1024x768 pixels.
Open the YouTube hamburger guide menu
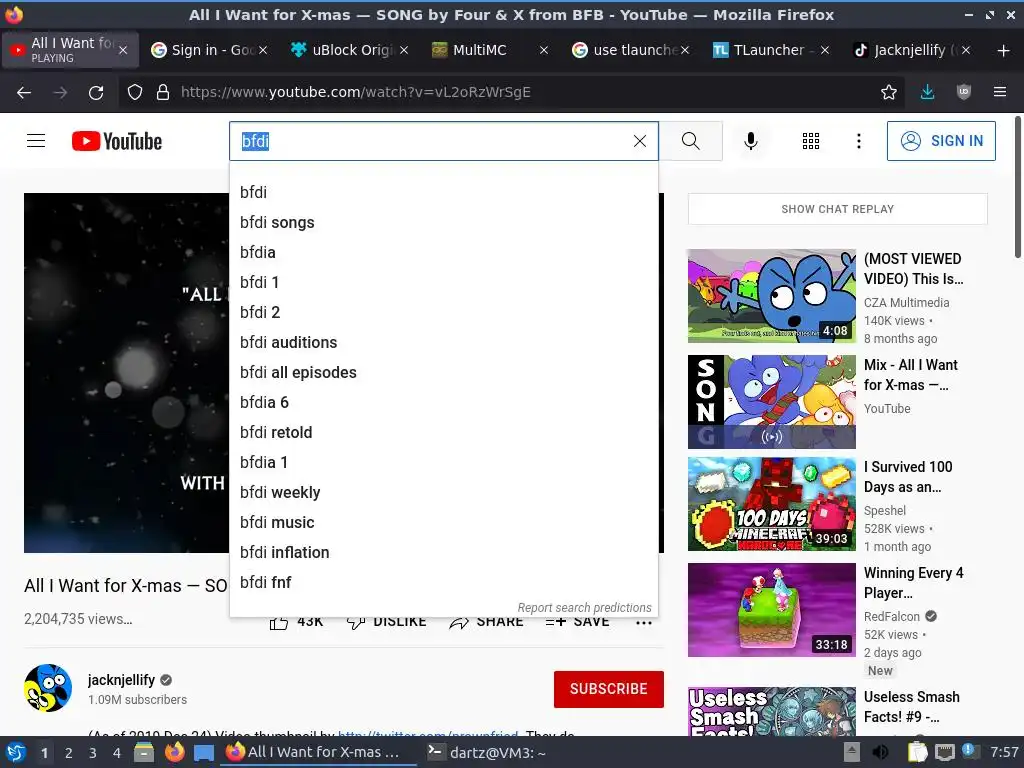tap(36, 141)
